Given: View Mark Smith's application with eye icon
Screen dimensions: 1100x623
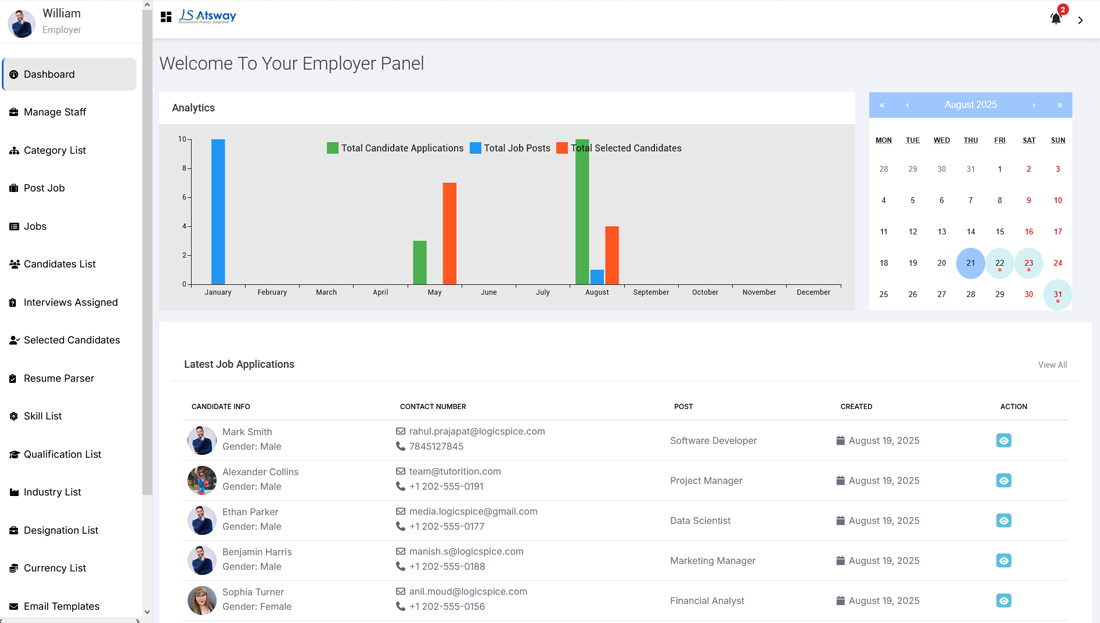Looking at the screenshot, I should point(1003,441).
